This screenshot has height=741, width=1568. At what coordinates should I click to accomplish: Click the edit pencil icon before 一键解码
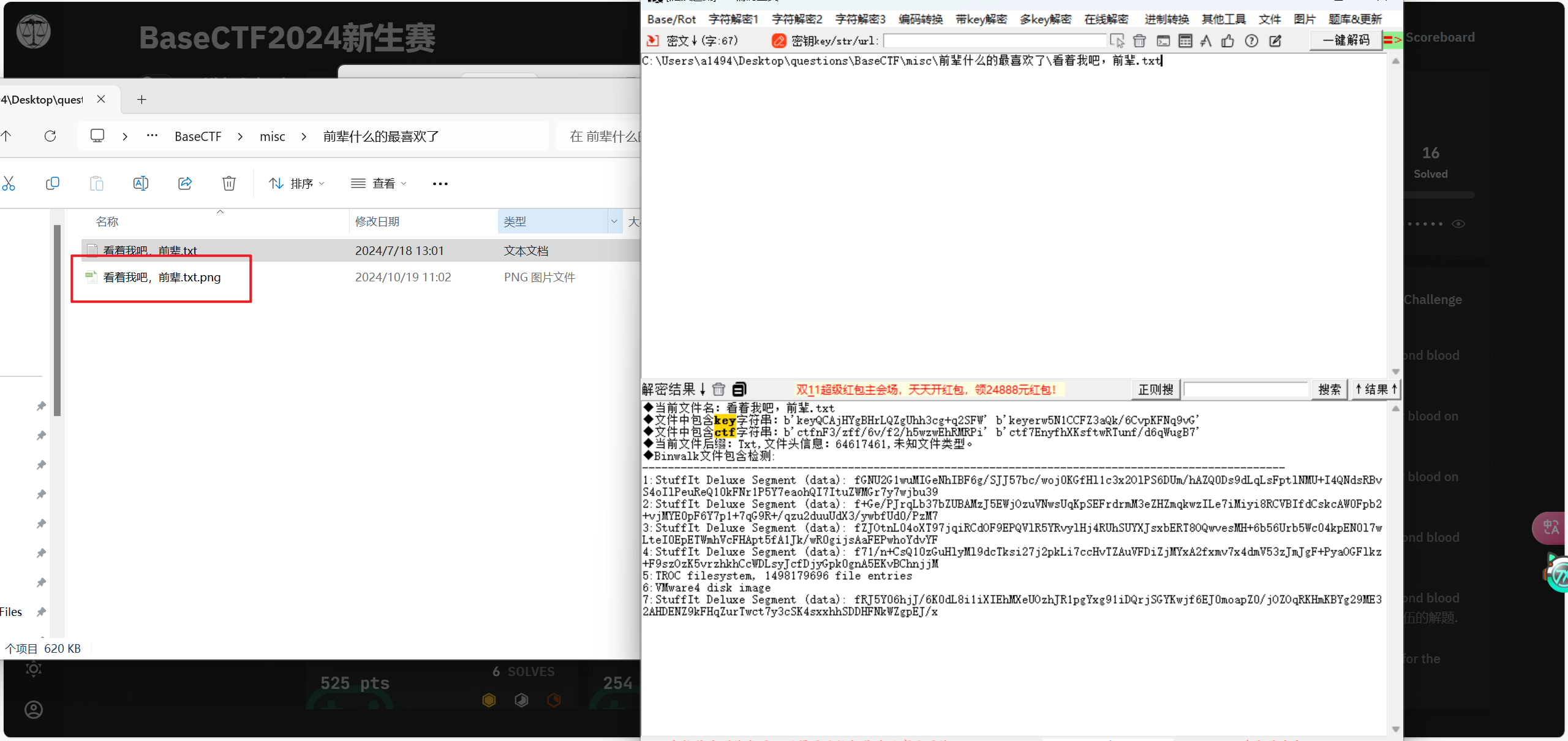[x=1276, y=40]
